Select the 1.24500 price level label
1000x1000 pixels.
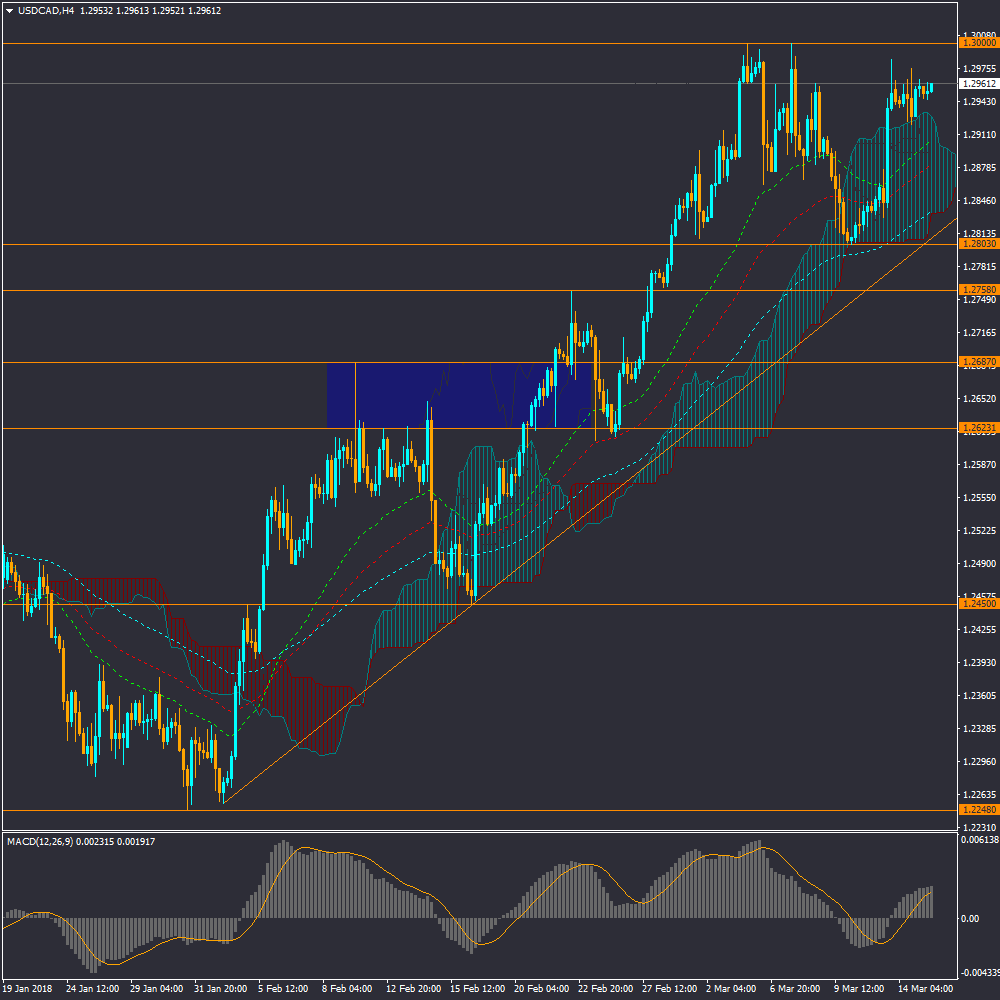click(x=978, y=604)
